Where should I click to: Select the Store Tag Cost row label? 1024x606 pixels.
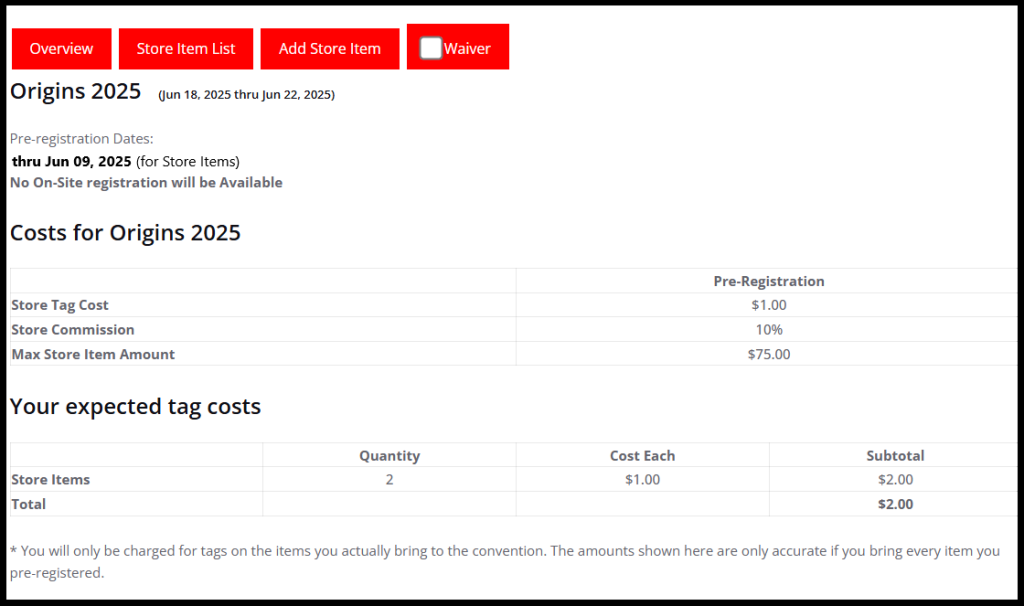[x=60, y=305]
